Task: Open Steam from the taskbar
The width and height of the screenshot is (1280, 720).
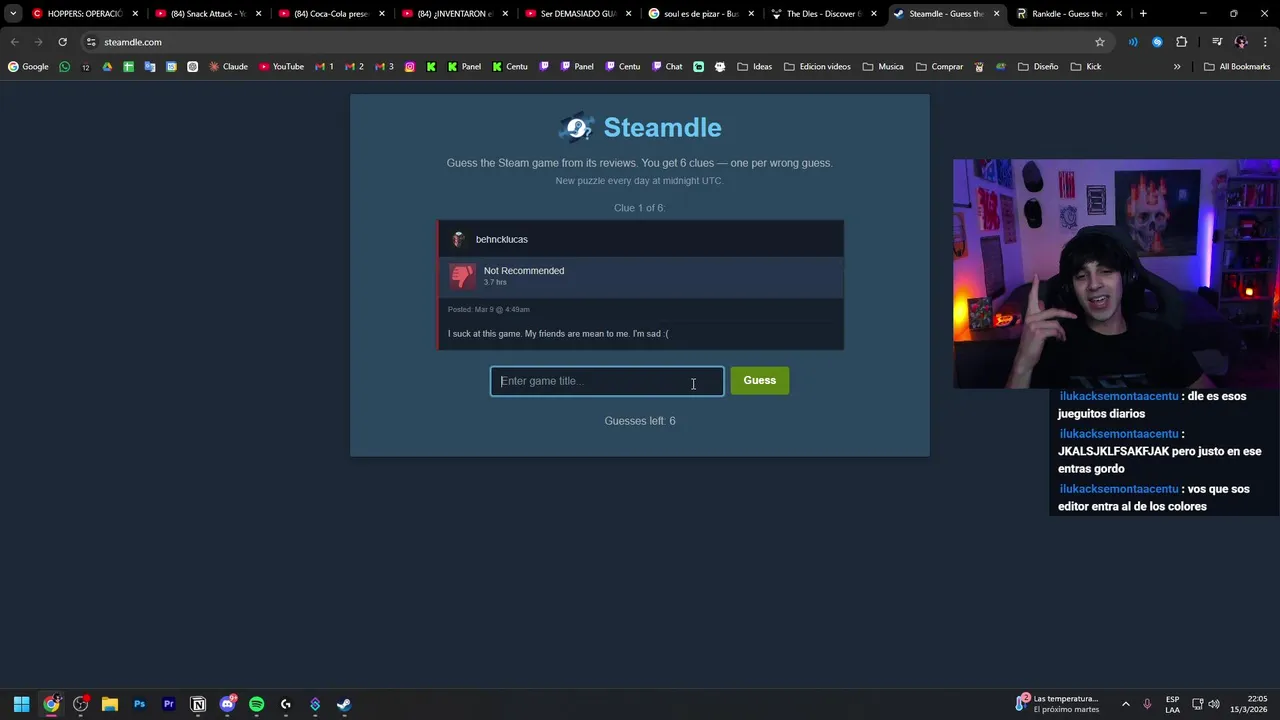Action: [344, 704]
